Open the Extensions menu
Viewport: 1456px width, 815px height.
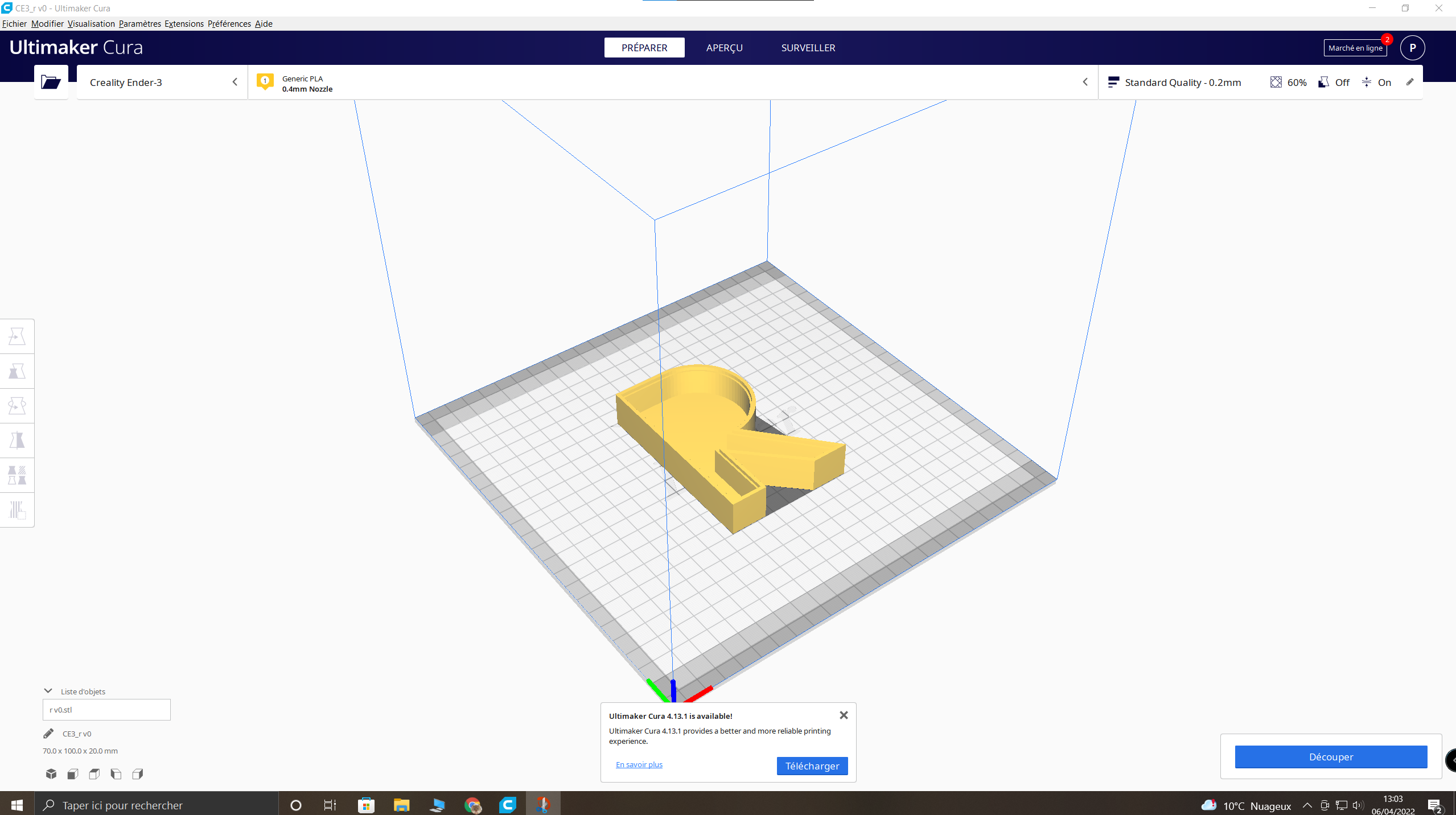[184, 24]
